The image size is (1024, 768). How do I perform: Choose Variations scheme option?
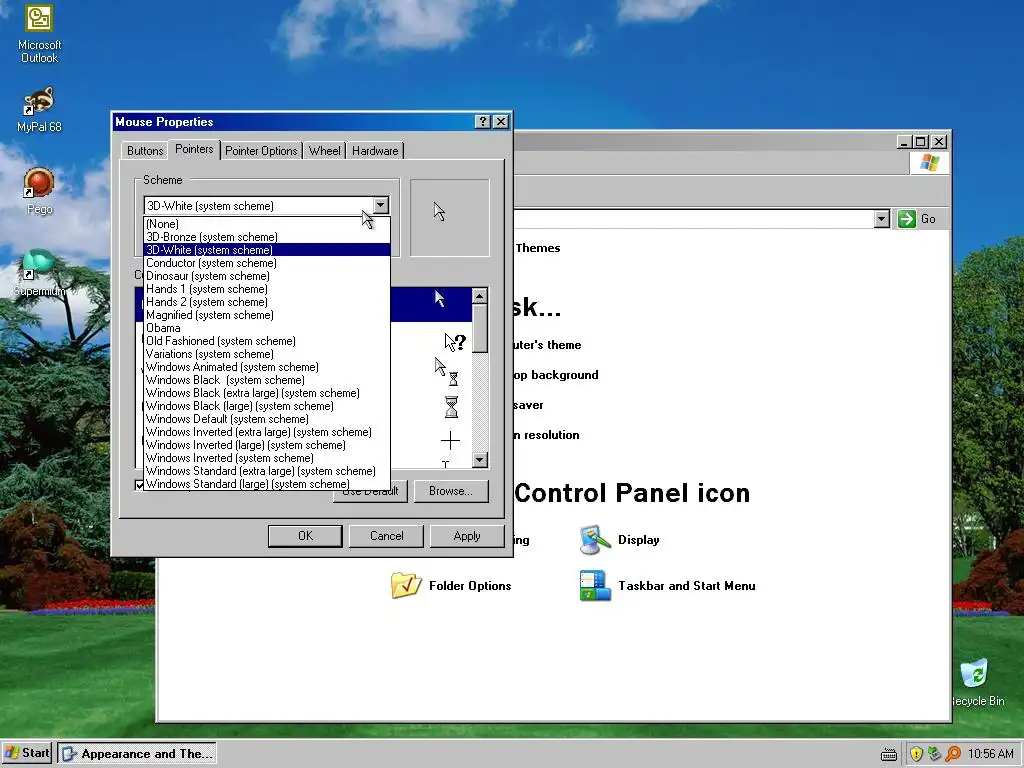point(266,354)
